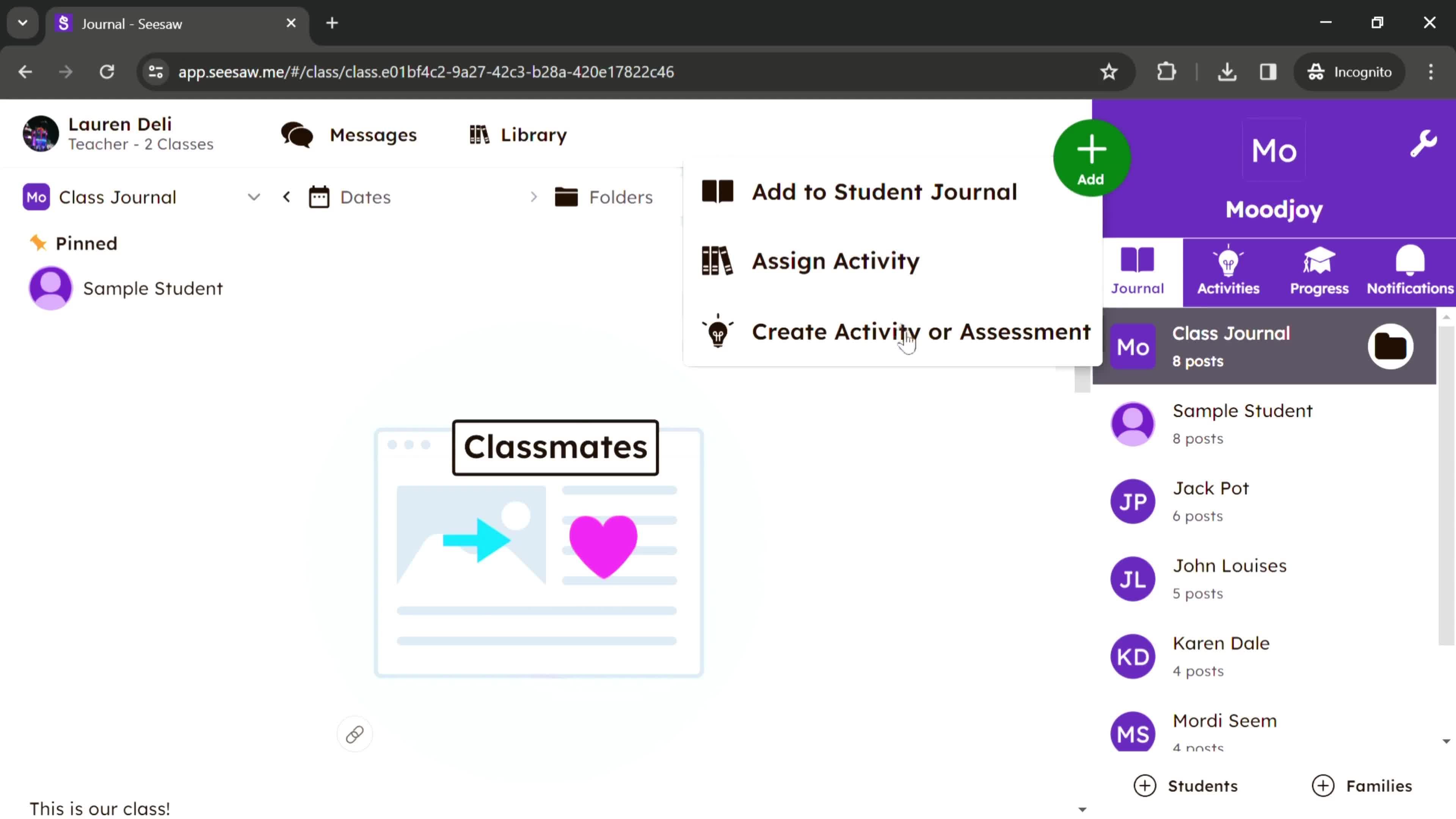View Progress panel
The height and width of the screenshot is (819, 1456).
click(1320, 270)
